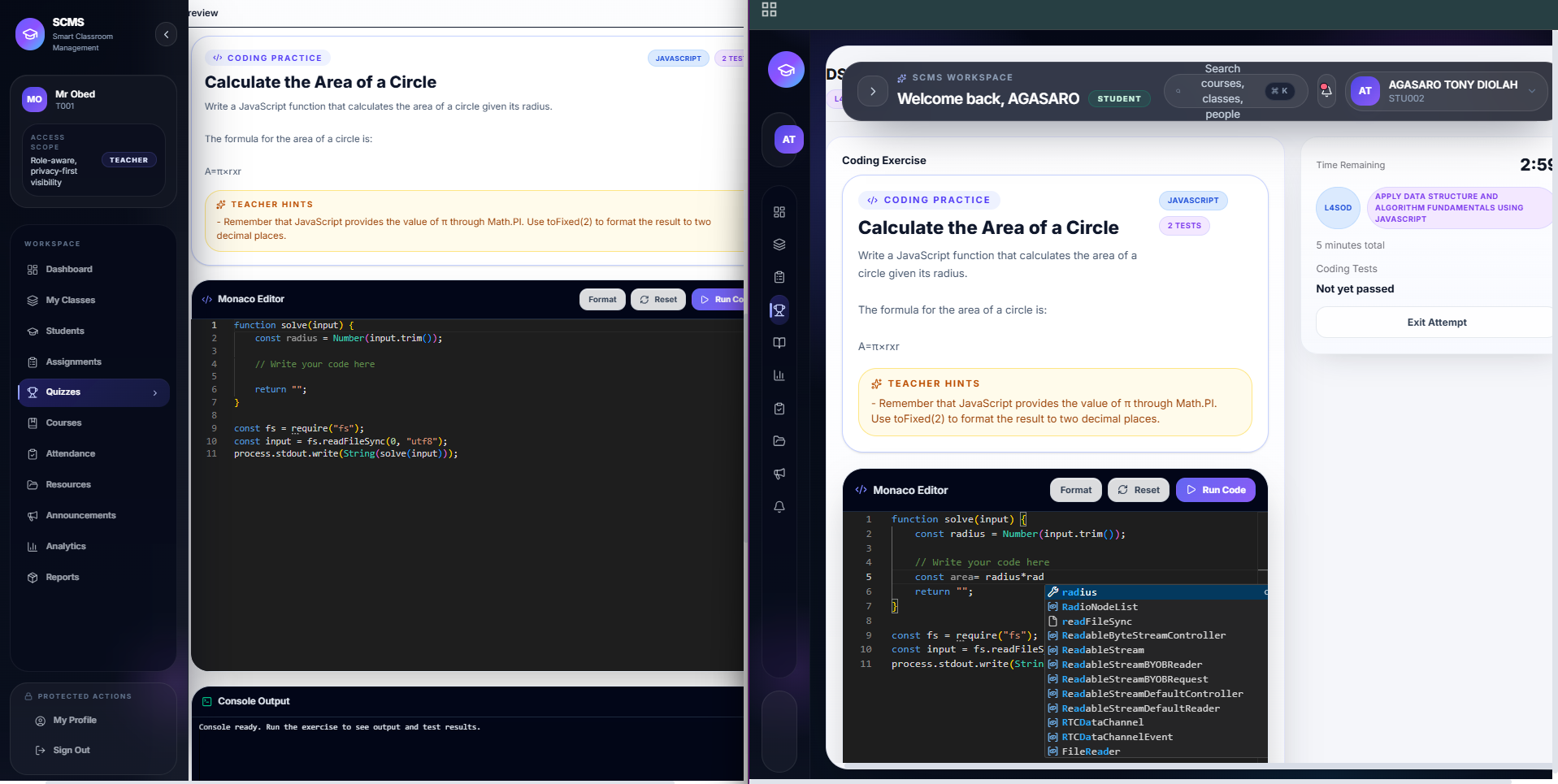Select the quizzes trophy icon in student sidebar

[779, 310]
